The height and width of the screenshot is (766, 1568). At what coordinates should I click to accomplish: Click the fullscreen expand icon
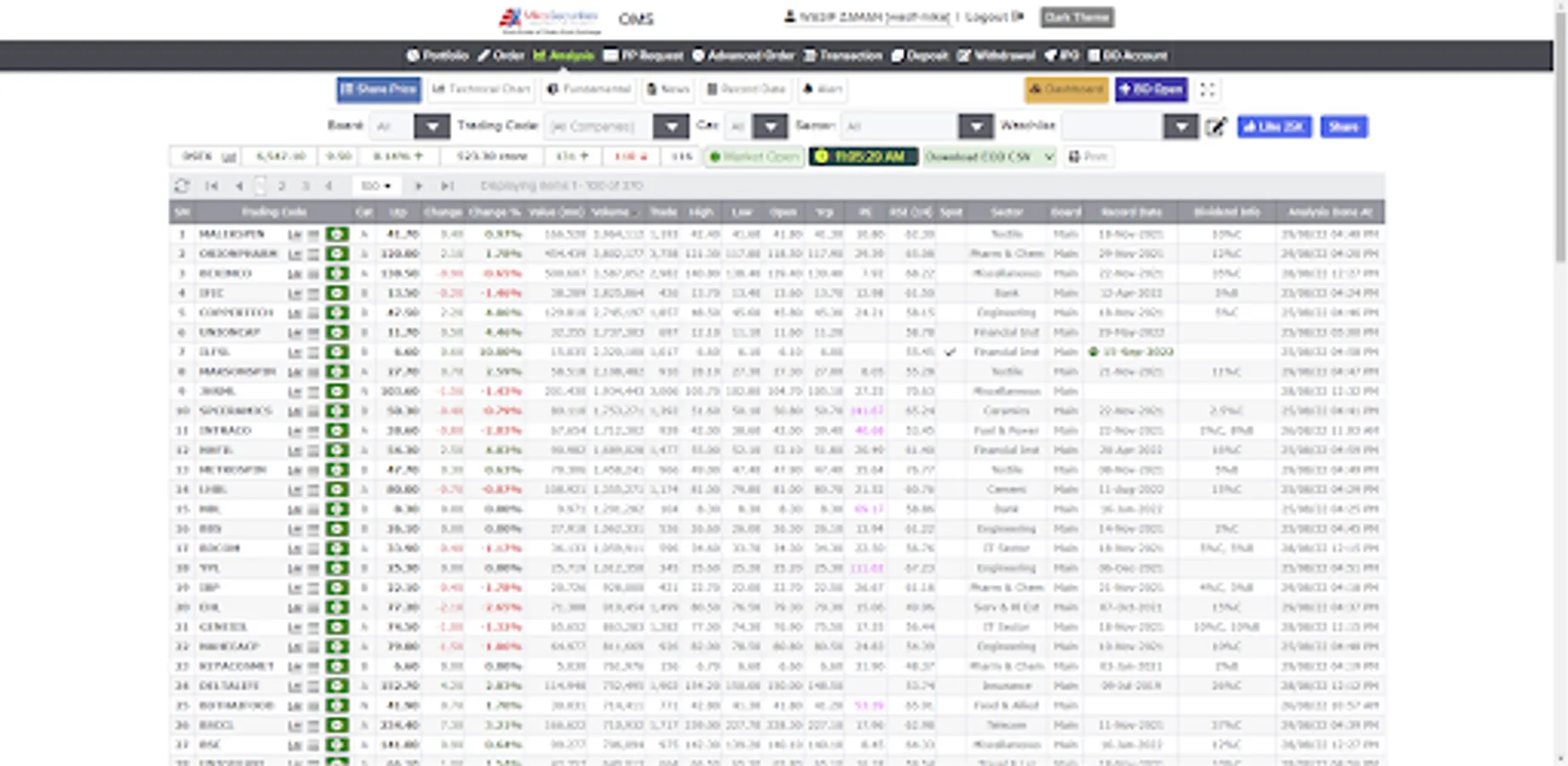tap(1207, 89)
